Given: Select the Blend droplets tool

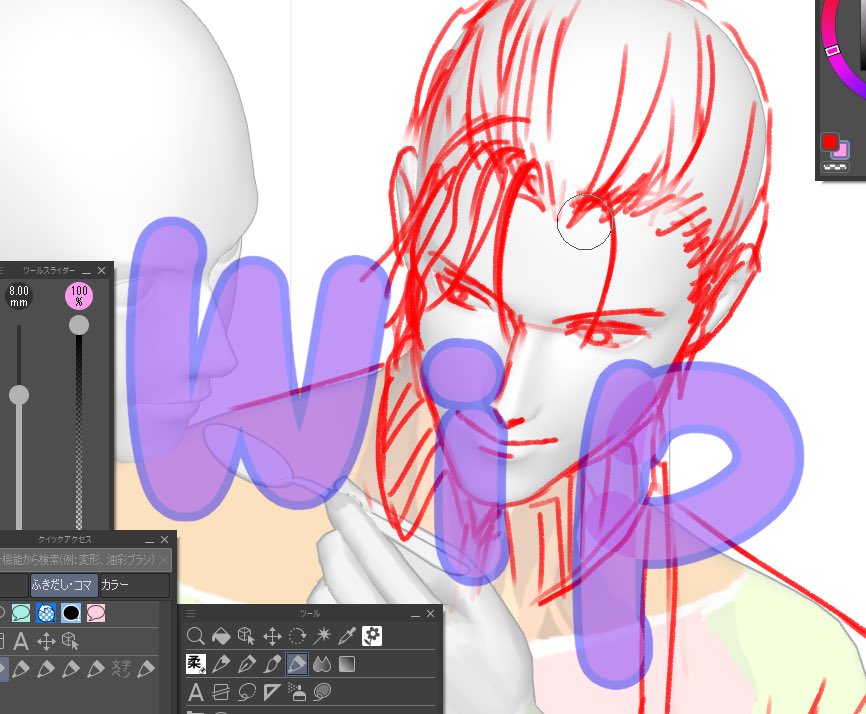Looking at the screenshot, I should (322, 664).
